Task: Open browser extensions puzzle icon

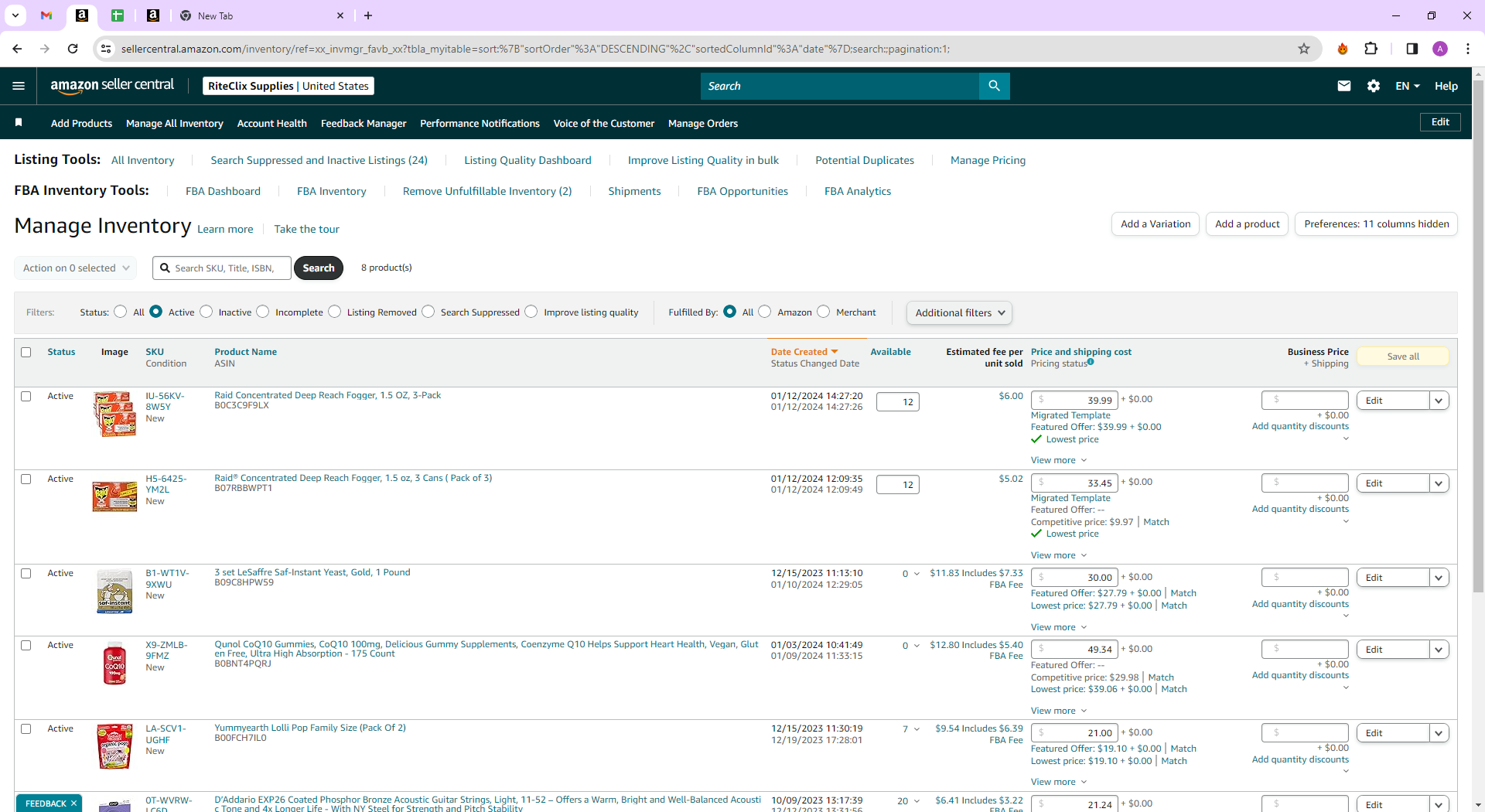Action: (x=1371, y=49)
